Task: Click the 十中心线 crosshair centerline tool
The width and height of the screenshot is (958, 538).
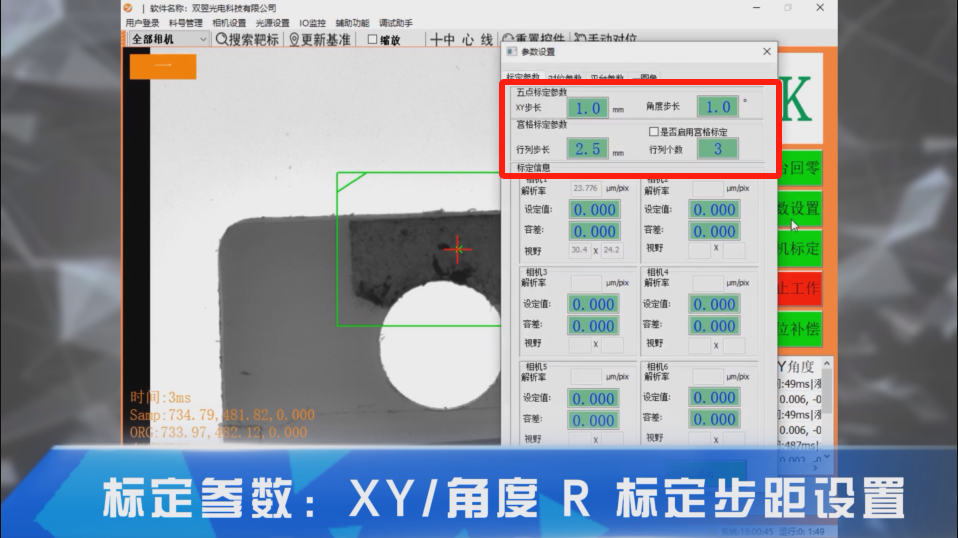Action: (x=461, y=39)
